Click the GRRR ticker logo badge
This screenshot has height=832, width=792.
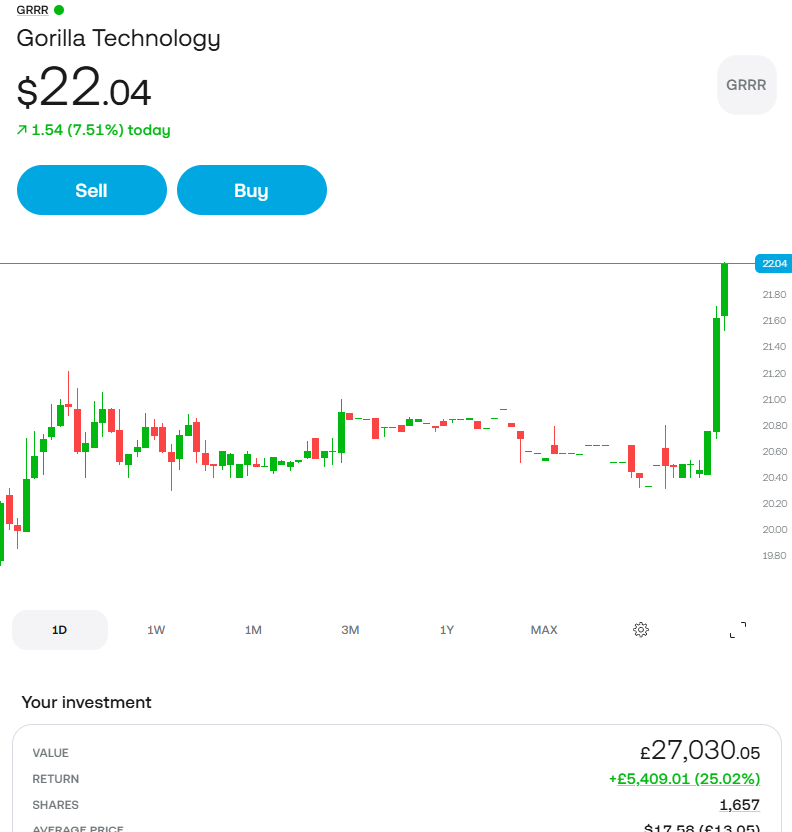(747, 85)
